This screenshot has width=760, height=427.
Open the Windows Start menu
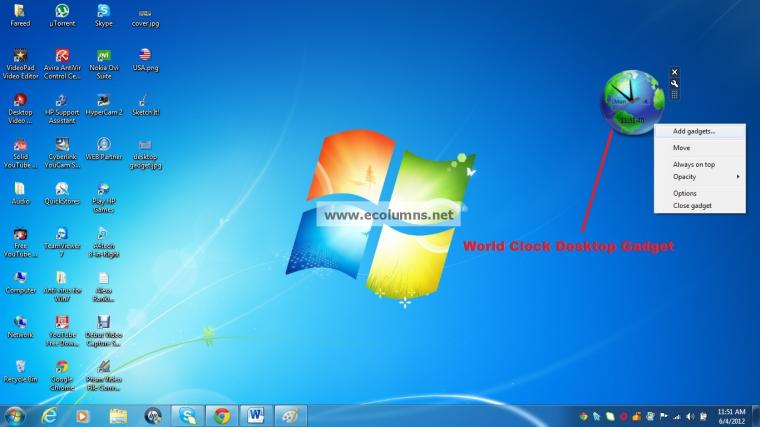15,416
